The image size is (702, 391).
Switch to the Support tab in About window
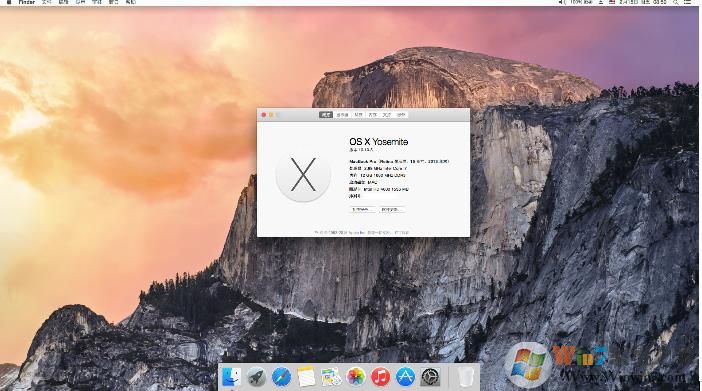pyautogui.click(x=386, y=115)
